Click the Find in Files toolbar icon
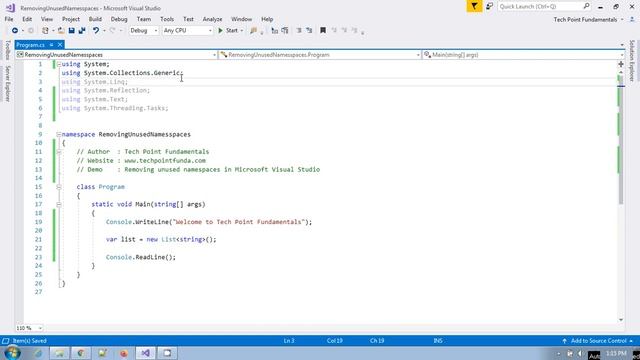The width and height of the screenshot is (640, 360). 253,31
